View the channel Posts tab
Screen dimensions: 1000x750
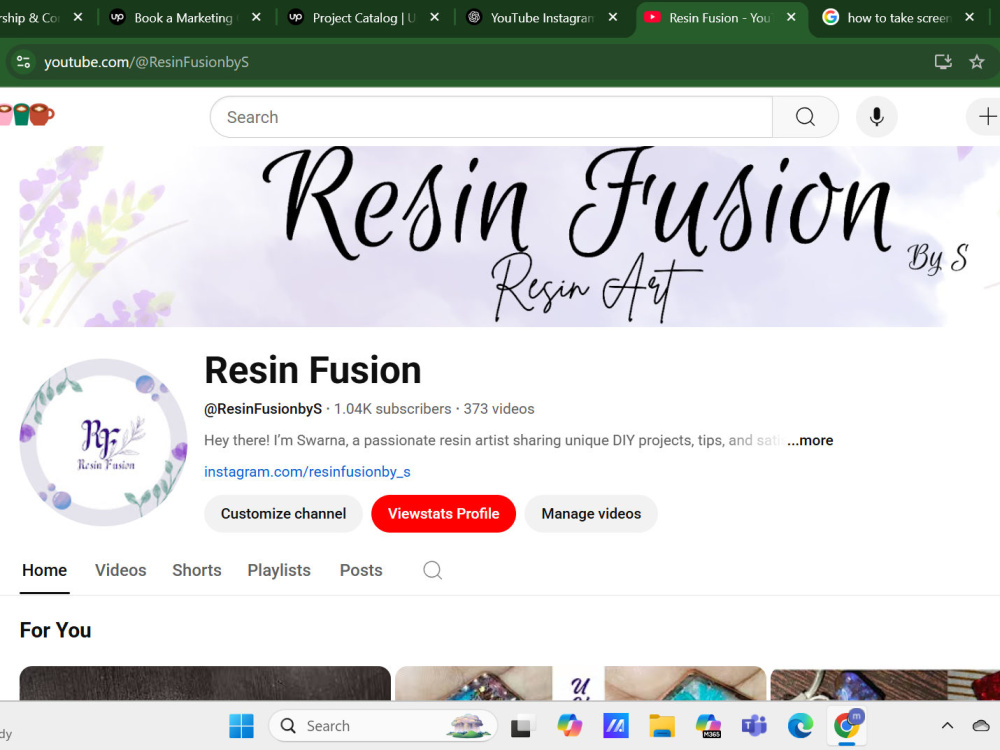pos(361,570)
